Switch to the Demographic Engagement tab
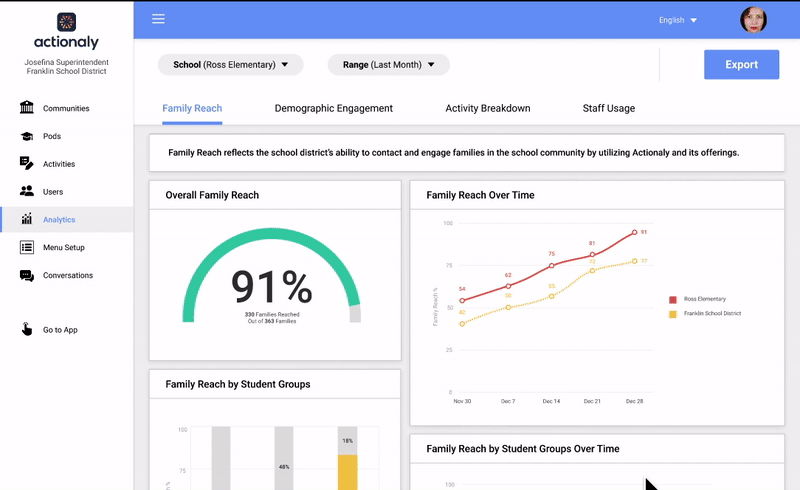The height and width of the screenshot is (490, 800). 334,108
